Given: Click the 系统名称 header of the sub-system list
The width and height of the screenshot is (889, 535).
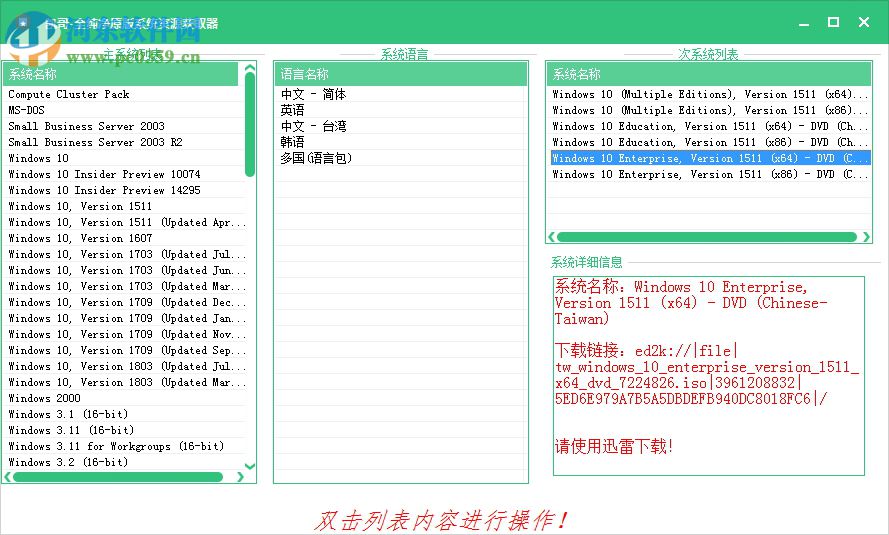Looking at the screenshot, I should 709,74.
